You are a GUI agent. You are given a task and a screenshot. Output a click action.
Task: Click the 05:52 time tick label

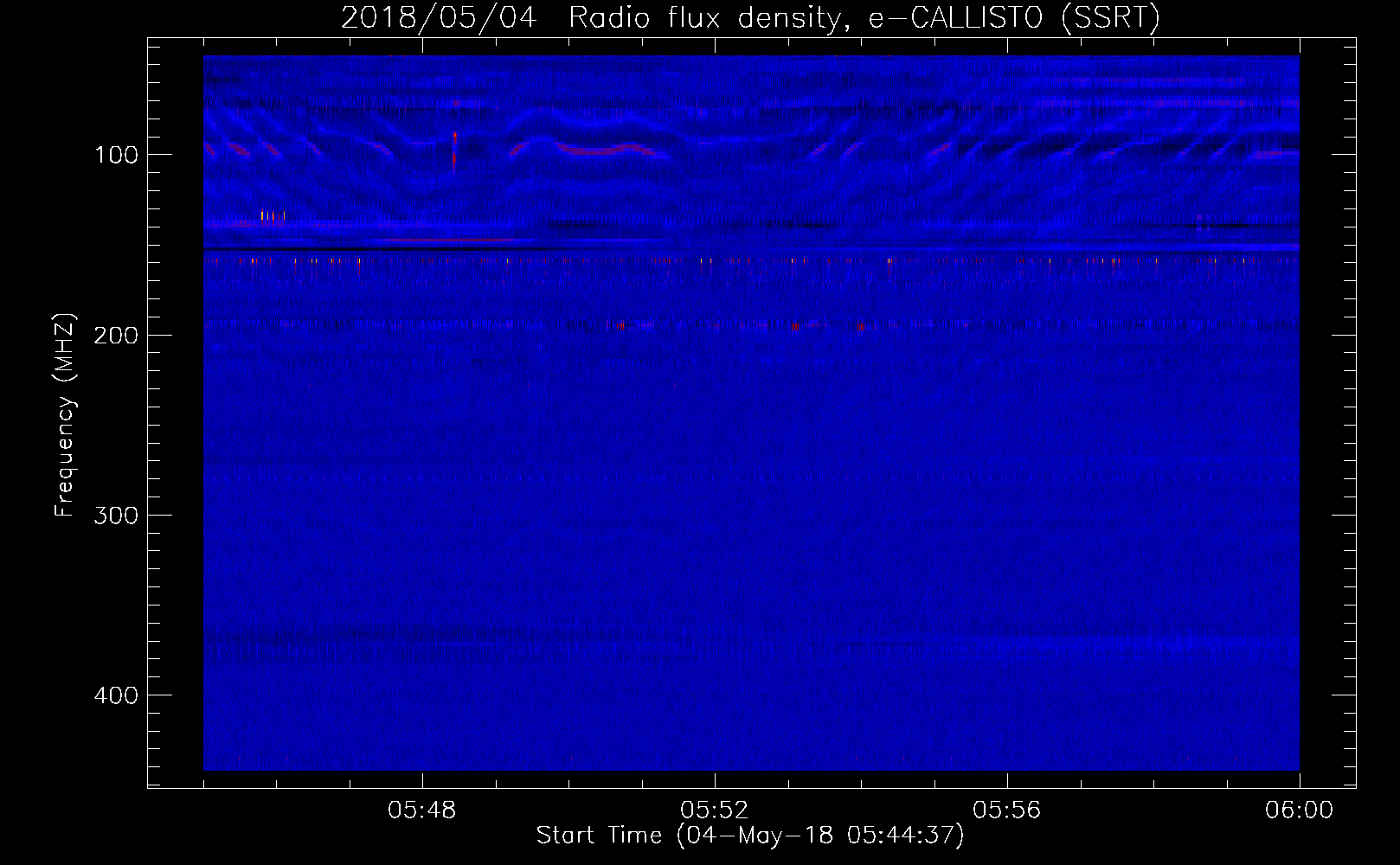click(715, 811)
